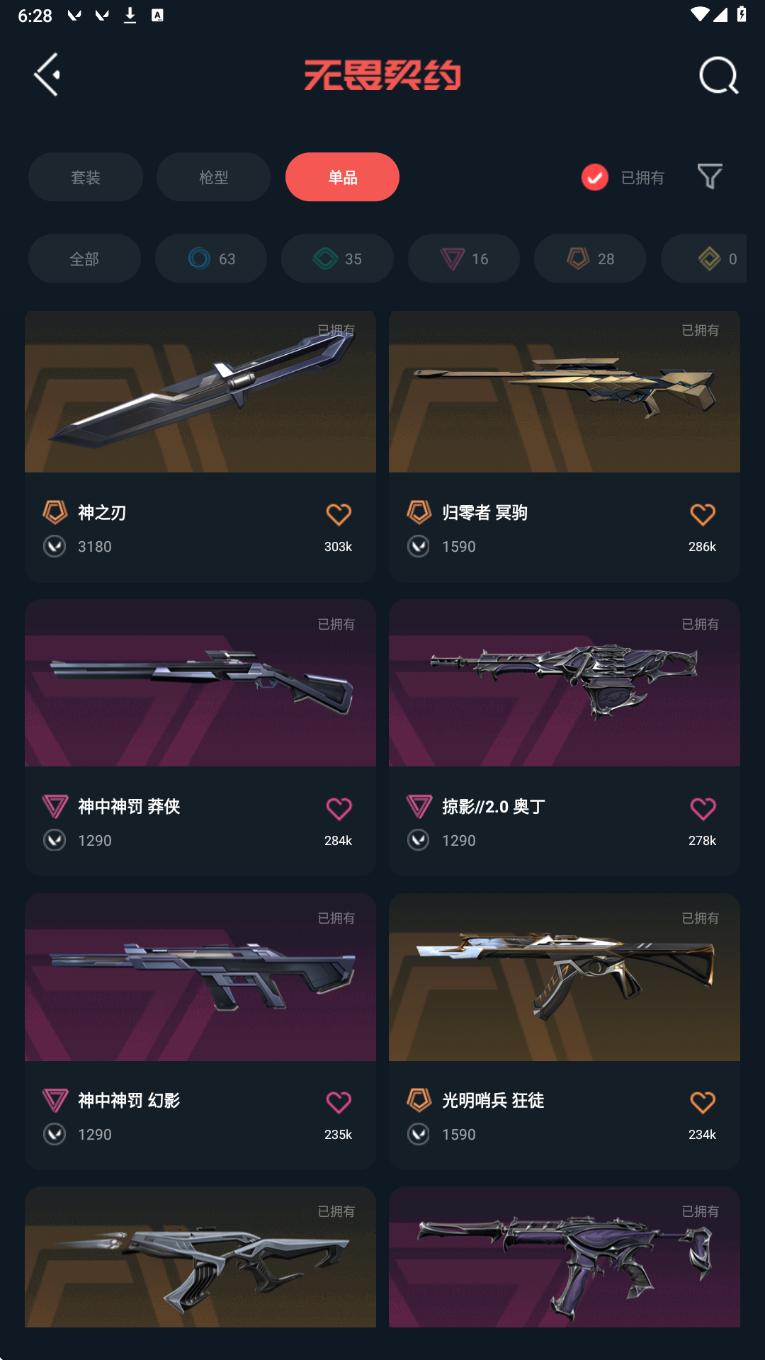Favorite the 神之刃 skin heart
The image size is (765, 1360).
point(339,514)
